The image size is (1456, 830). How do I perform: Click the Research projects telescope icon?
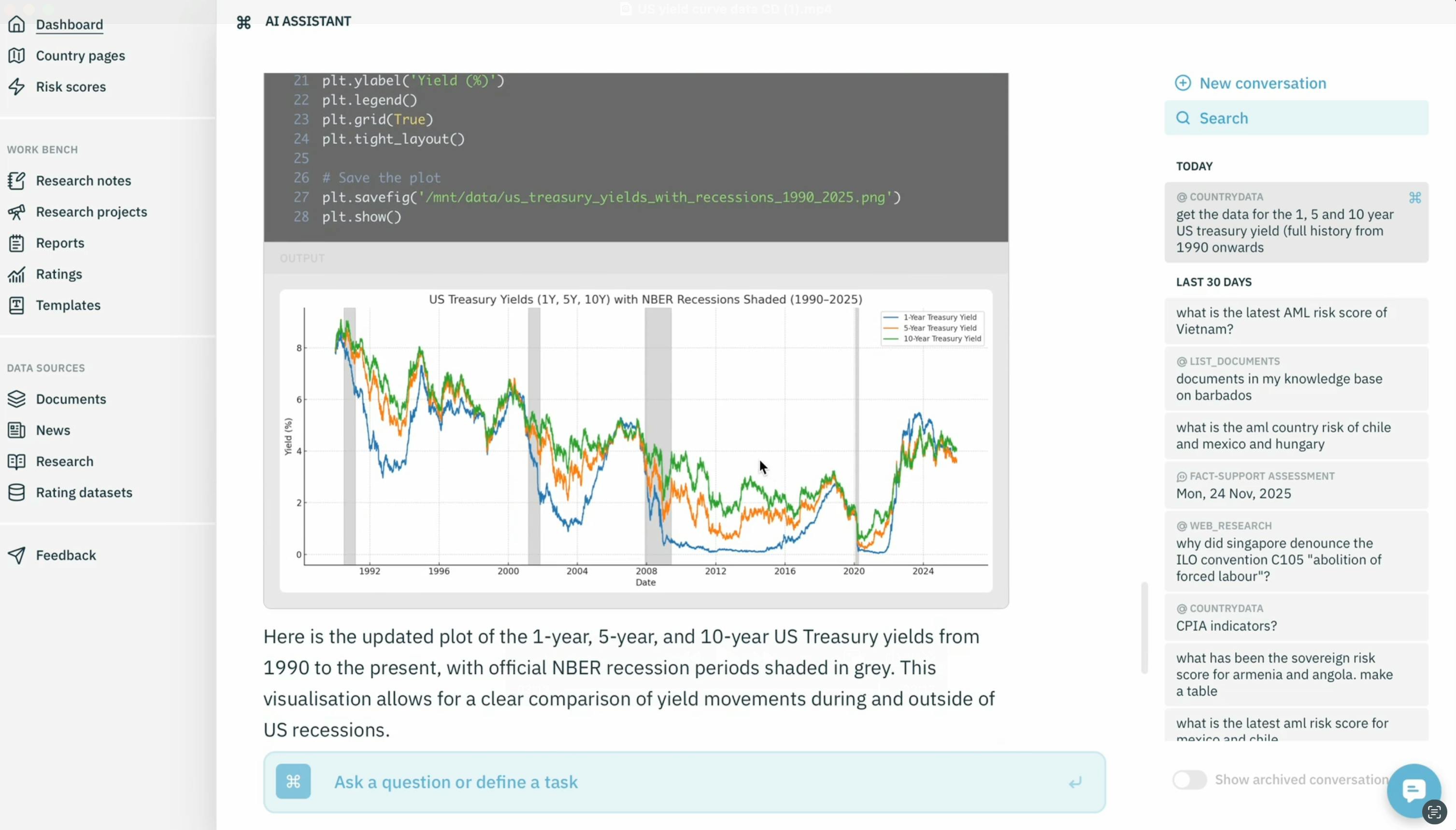[16, 212]
